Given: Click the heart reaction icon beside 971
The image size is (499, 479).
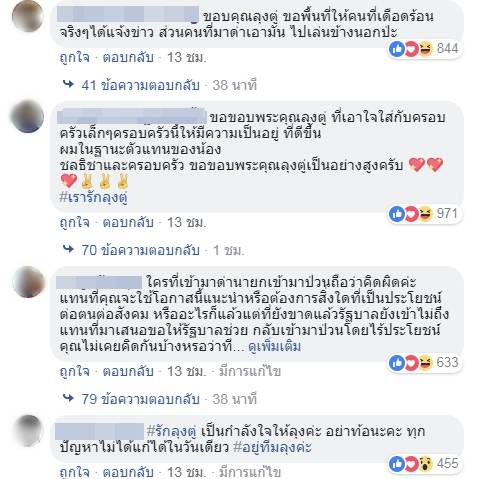Looking at the screenshot, I should click(412, 214).
